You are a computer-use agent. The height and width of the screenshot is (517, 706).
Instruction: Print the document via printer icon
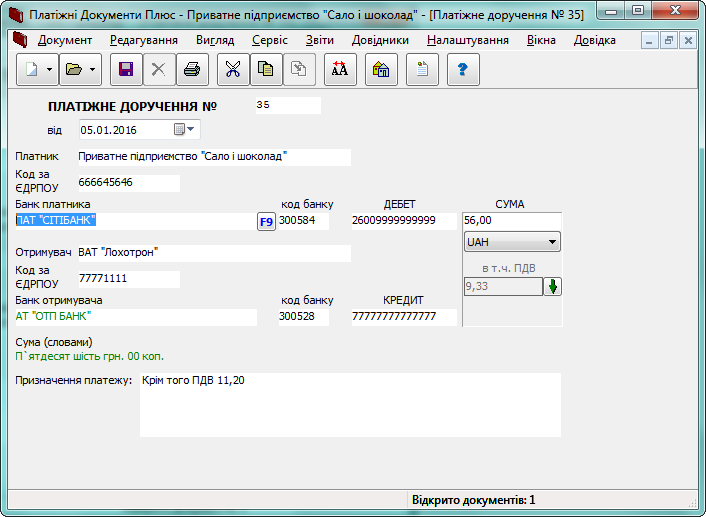[x=192, y=69]
